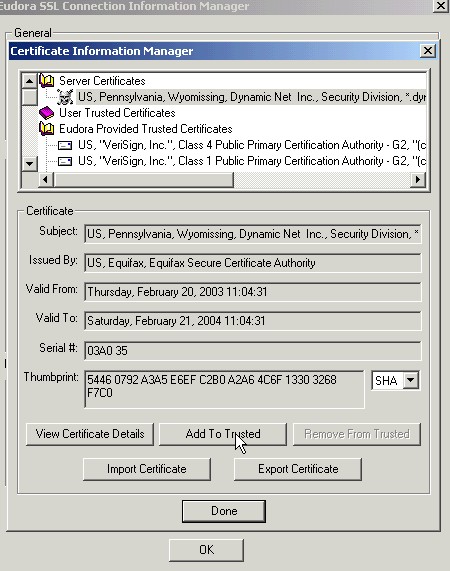Click the Add To Trusted button

(223, 434)
